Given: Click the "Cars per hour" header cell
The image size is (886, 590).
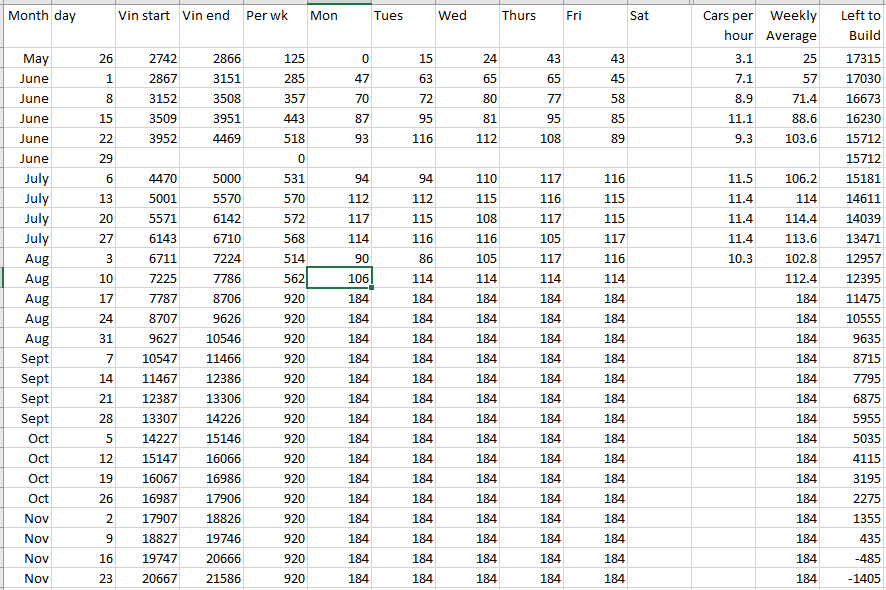Looking at the screenshot, I should 726,26.
